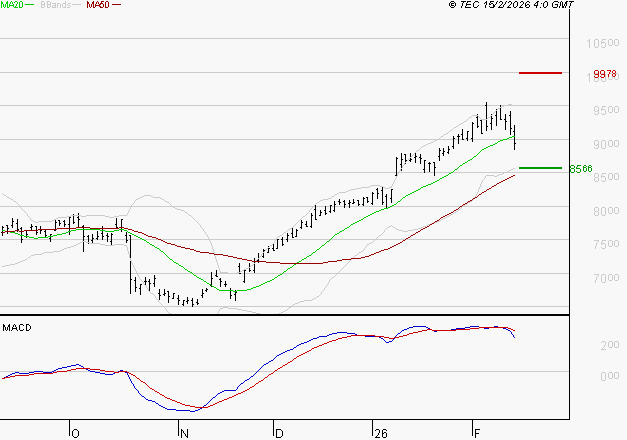This screenshot has width=627, height=440.
Task: Click the MACD panel label
Action: (17, 328)
